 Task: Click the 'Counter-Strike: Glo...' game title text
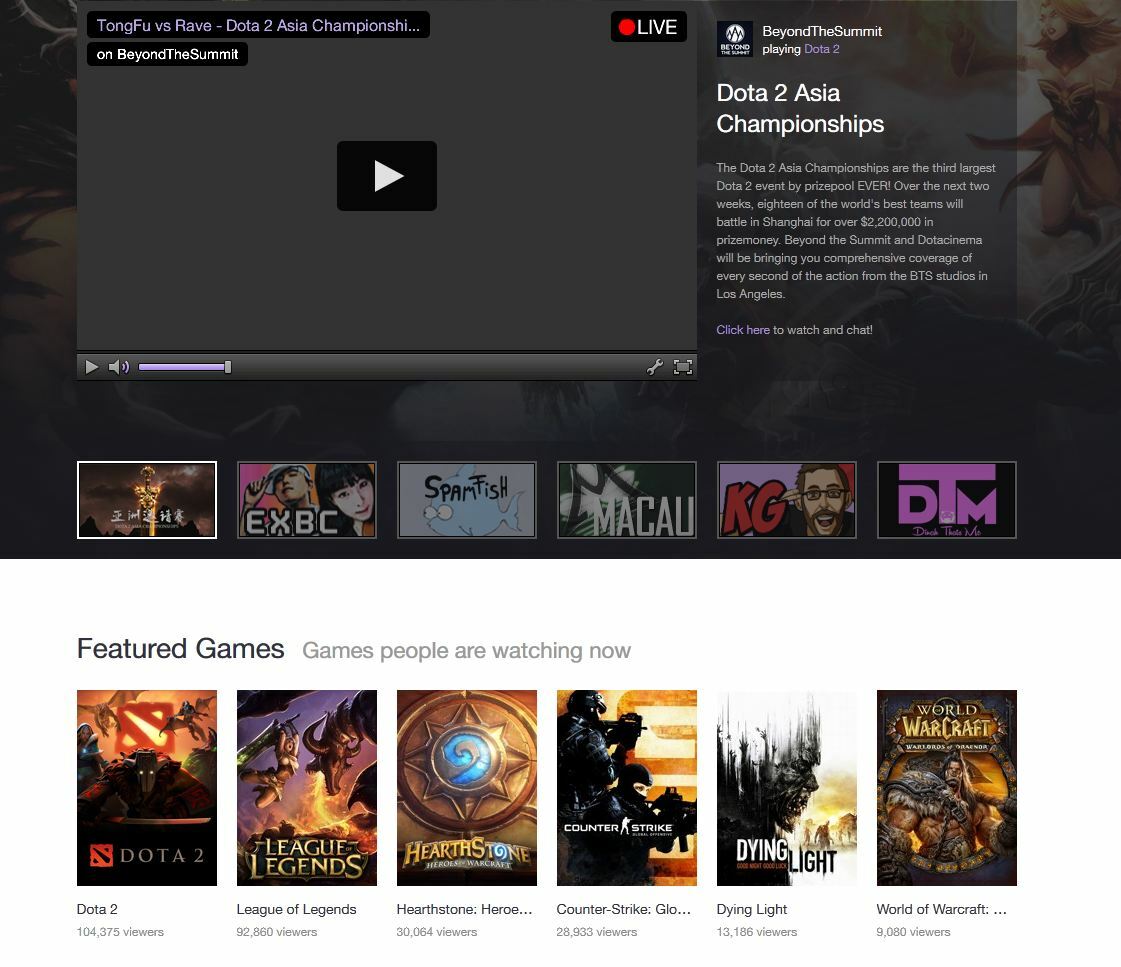623,910
